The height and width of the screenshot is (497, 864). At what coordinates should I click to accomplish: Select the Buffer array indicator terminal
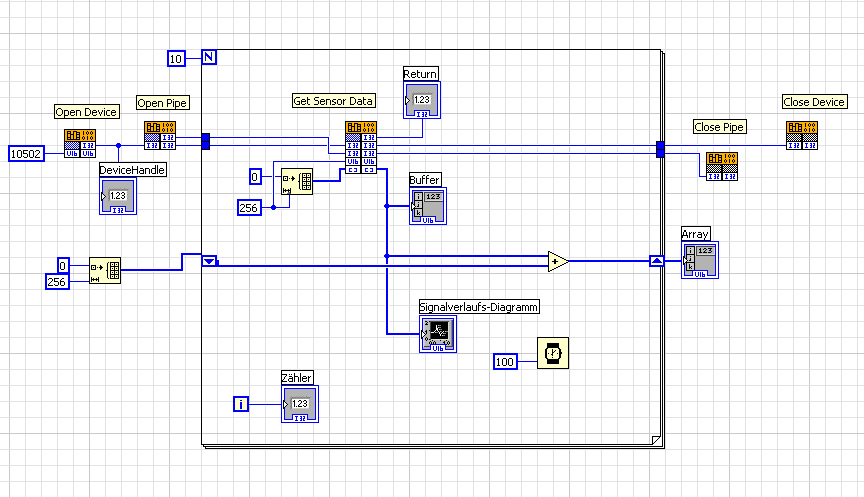(x=428, y=206)
